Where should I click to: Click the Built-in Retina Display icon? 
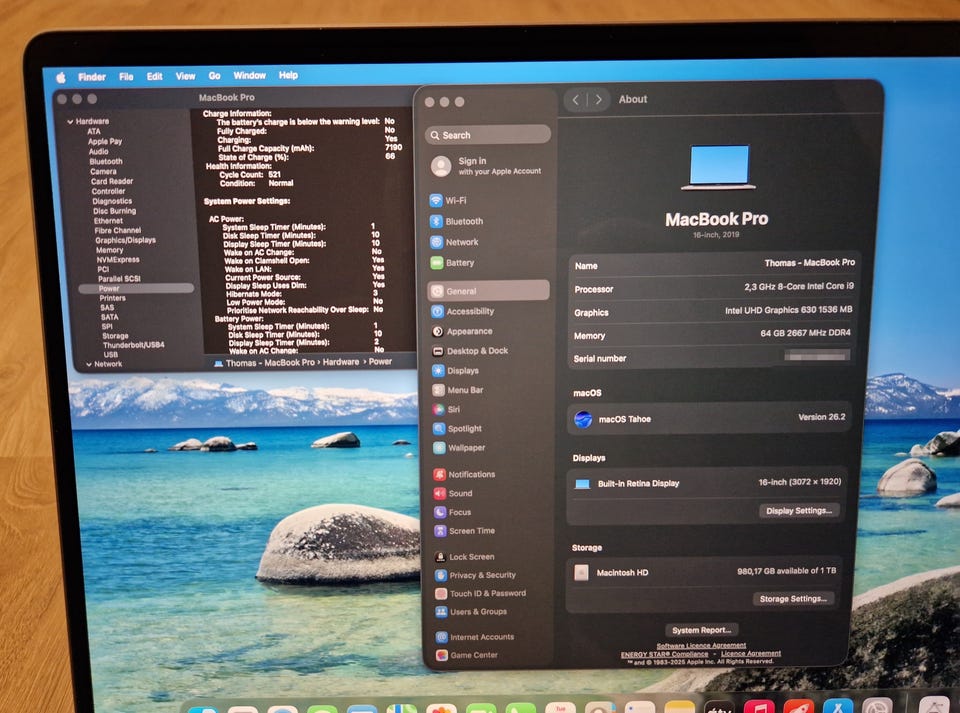582,484
